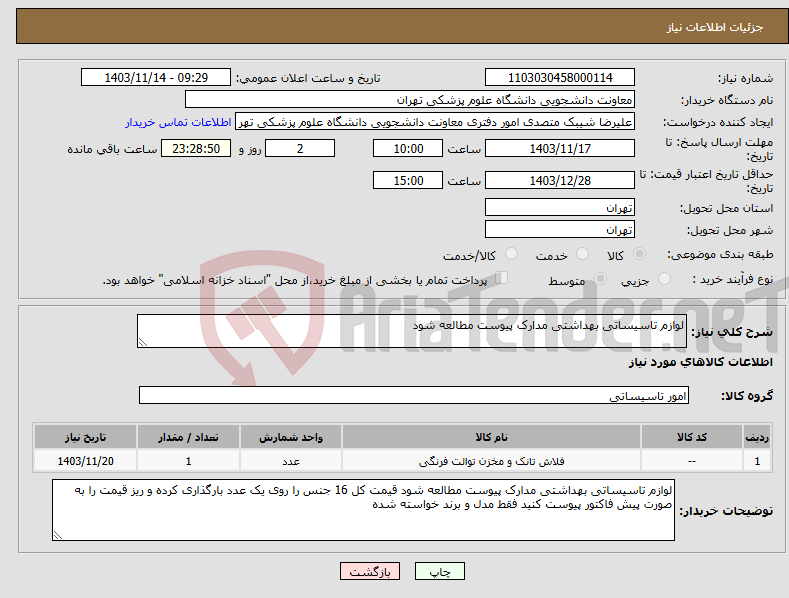Image resolution: width=789 pixels, height=598 pixels.
Task: Click the نام کالا column header
Action: (x=491, y=437)
